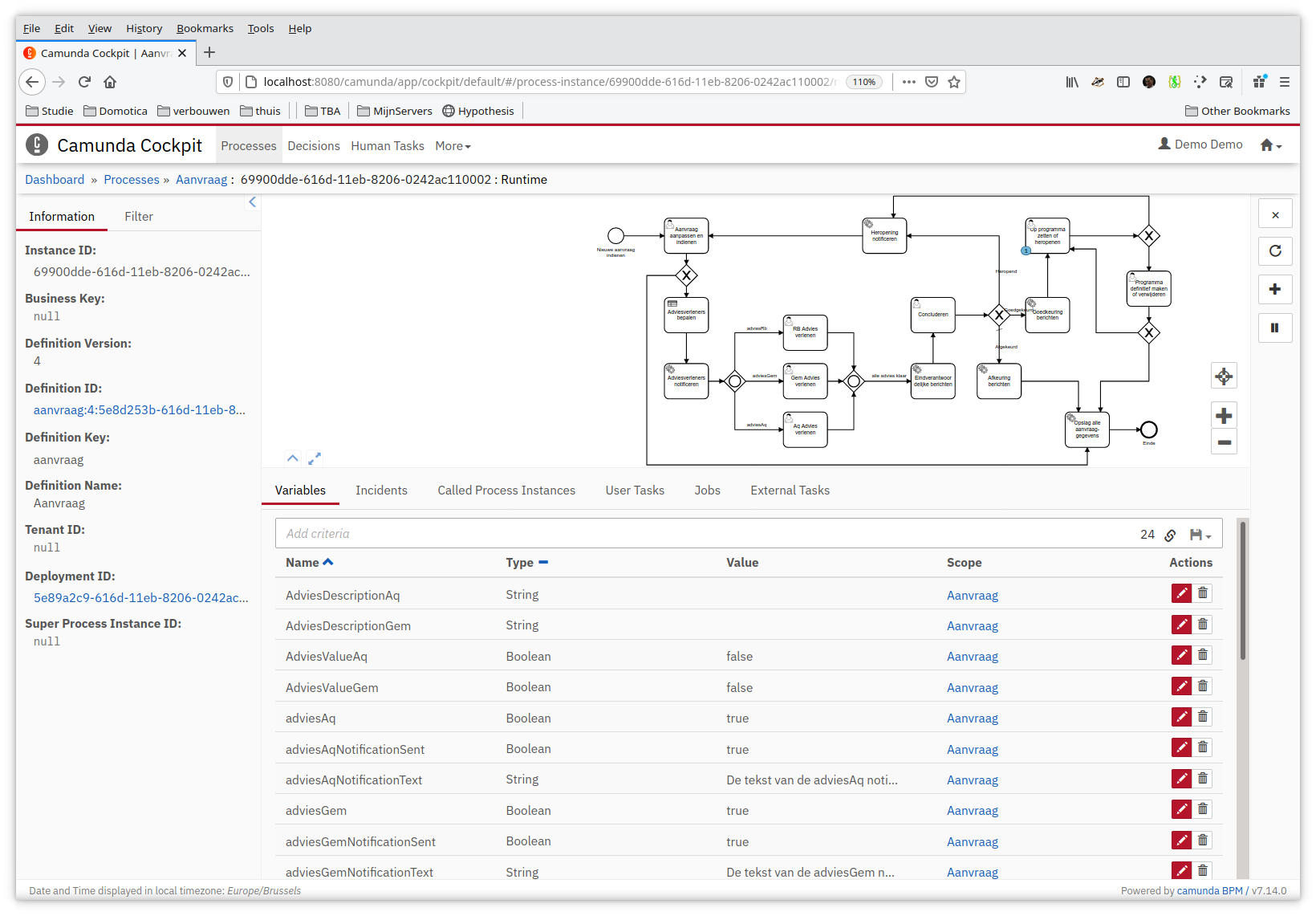Click in the Add criteria search field
1316x916 pixels.
point(706,534)
